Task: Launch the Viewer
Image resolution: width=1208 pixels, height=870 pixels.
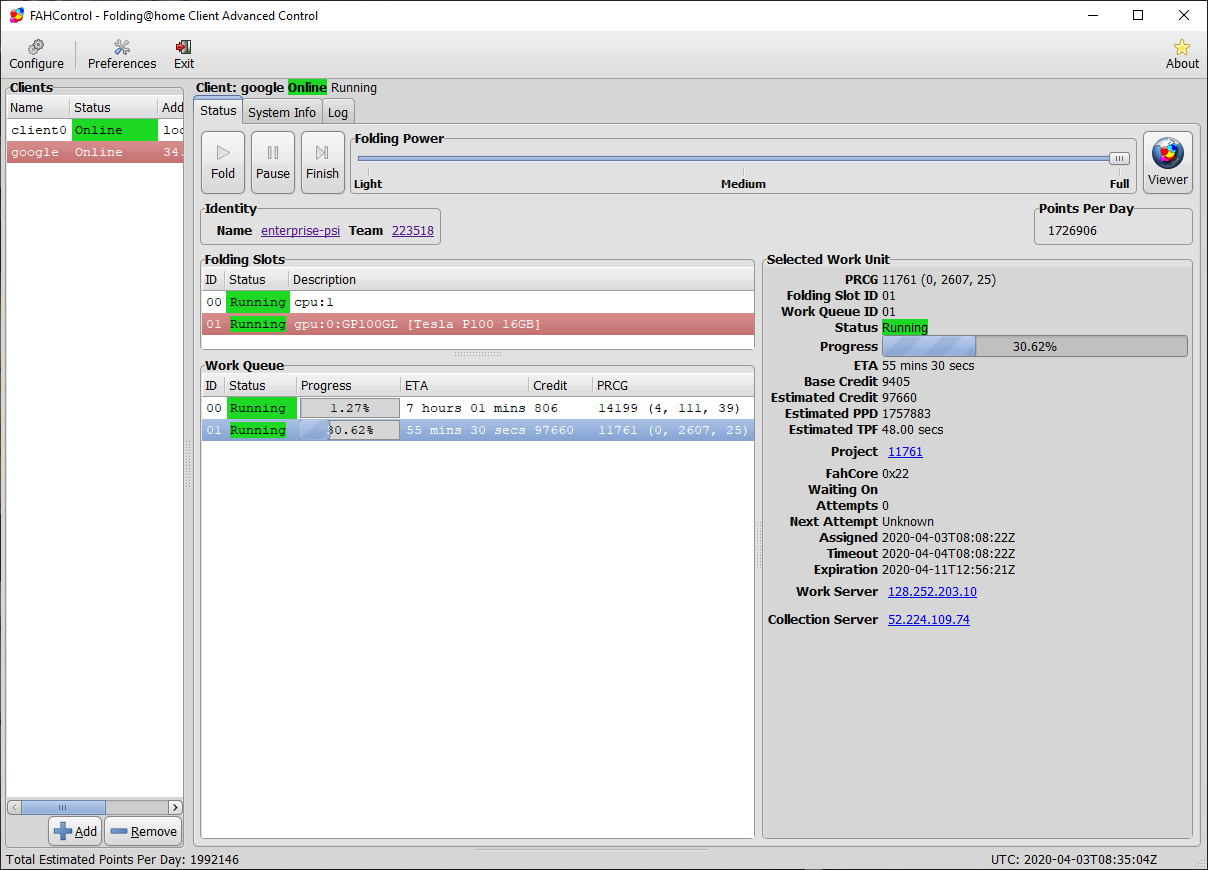Action: pos(1168,162)
